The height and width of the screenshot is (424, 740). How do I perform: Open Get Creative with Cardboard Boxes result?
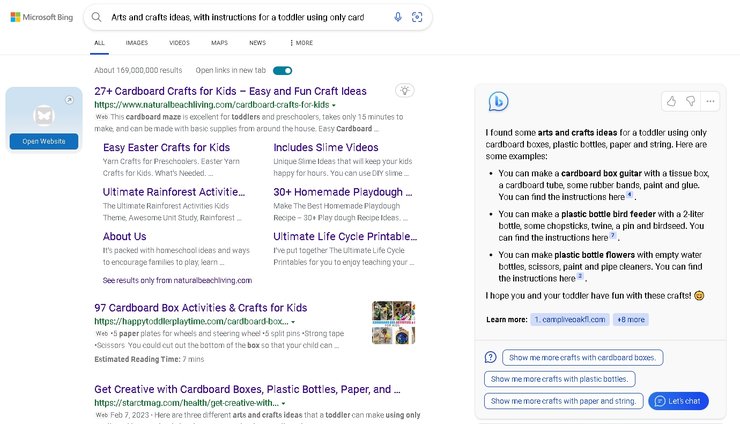(247, 390)
